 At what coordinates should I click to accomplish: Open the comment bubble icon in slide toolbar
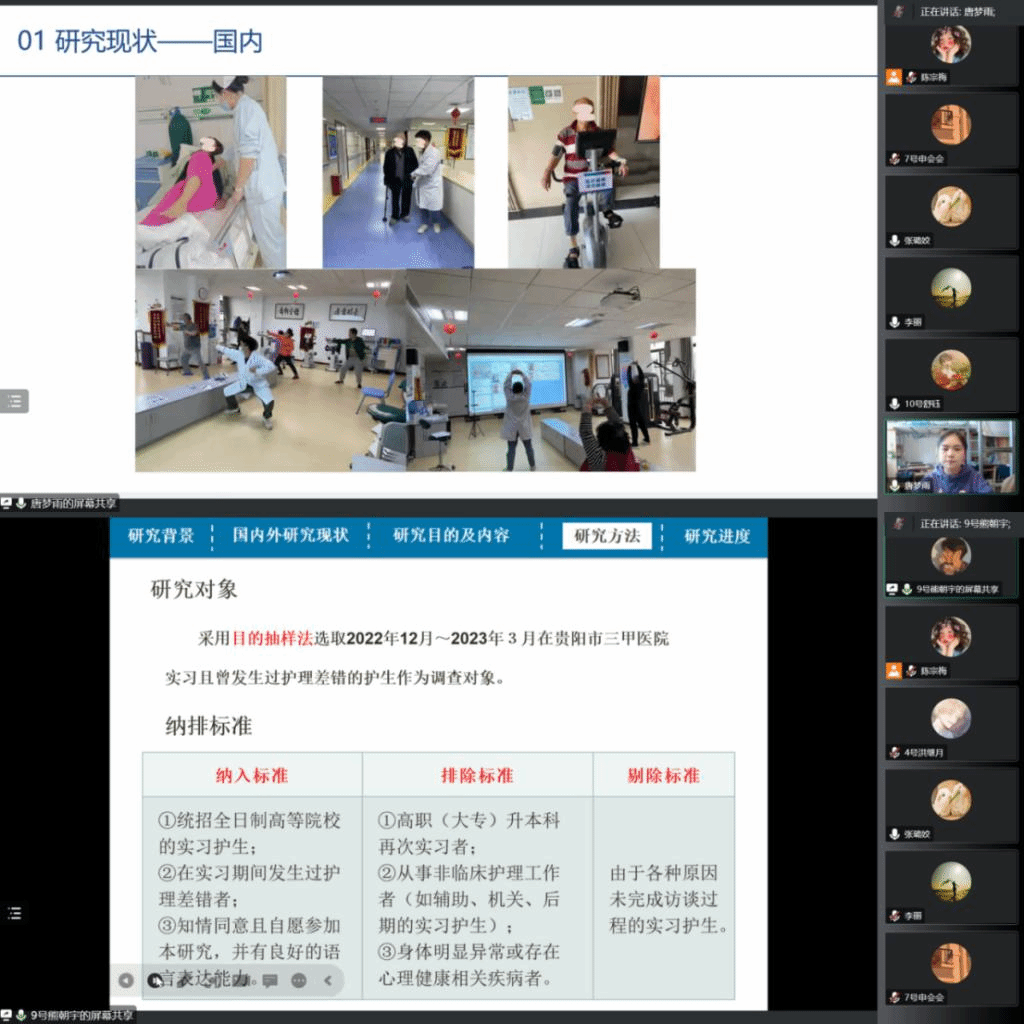click(270, 980)
